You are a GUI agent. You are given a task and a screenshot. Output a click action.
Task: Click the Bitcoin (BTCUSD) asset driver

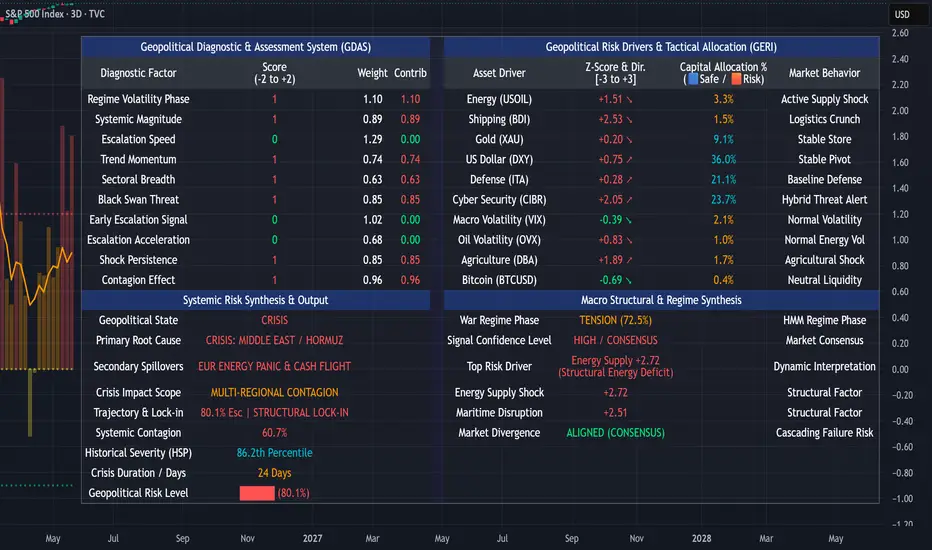pos(499,280)
